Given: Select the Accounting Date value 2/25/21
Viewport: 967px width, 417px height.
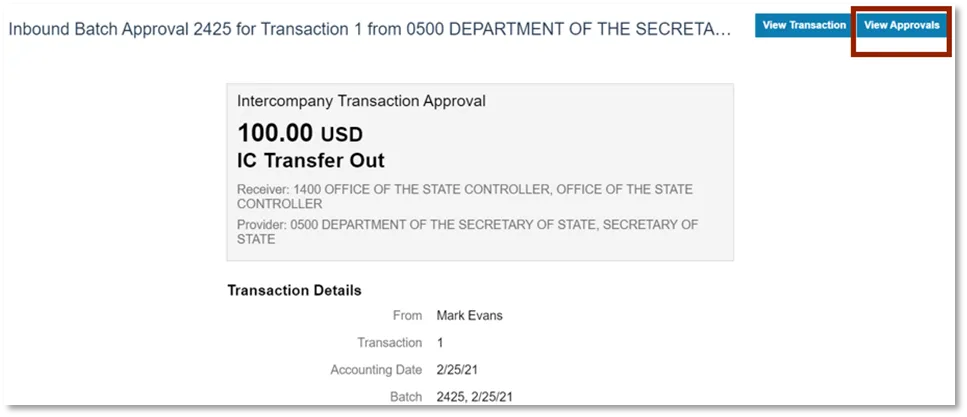Looking at the screenshot, I should [x=459, y=370].
